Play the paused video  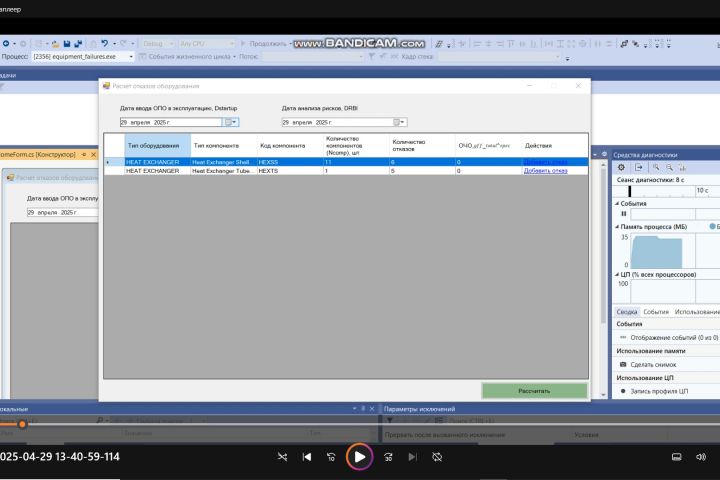(360, 457)
